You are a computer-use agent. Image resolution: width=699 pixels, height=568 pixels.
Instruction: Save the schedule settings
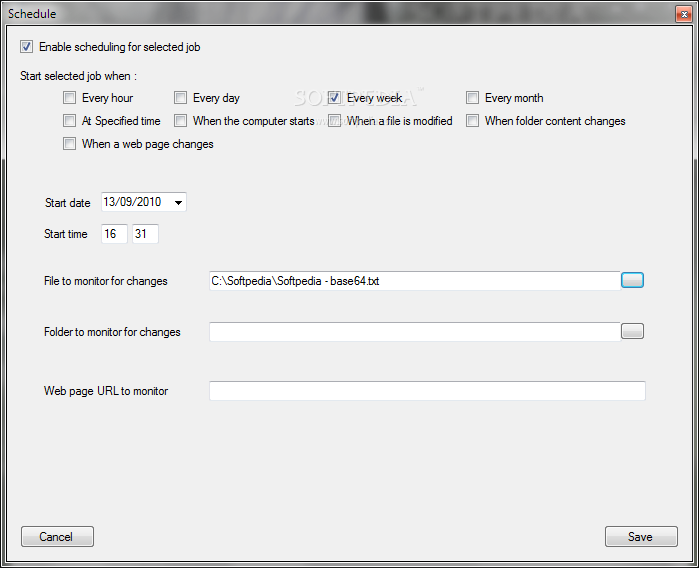point(641,536)
